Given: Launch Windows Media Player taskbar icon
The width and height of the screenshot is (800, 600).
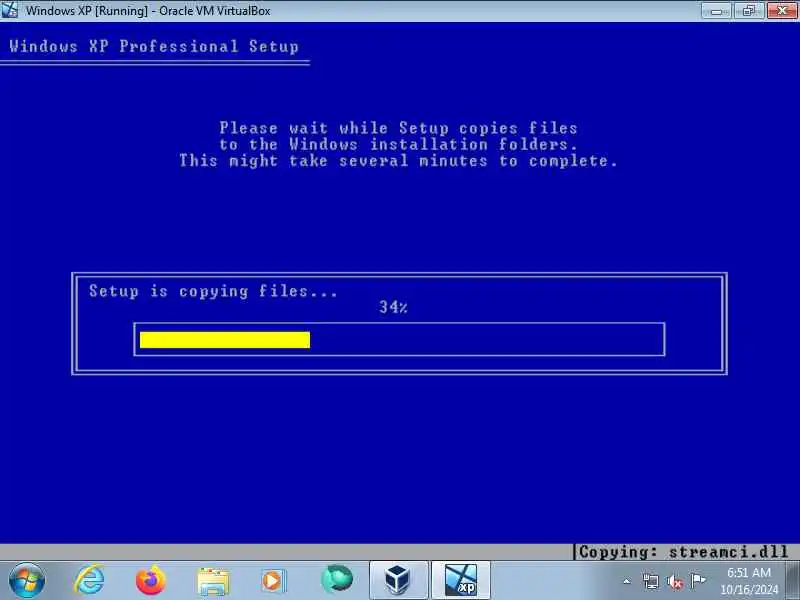Looking at the screenshot, I should [x=274, y=581].
